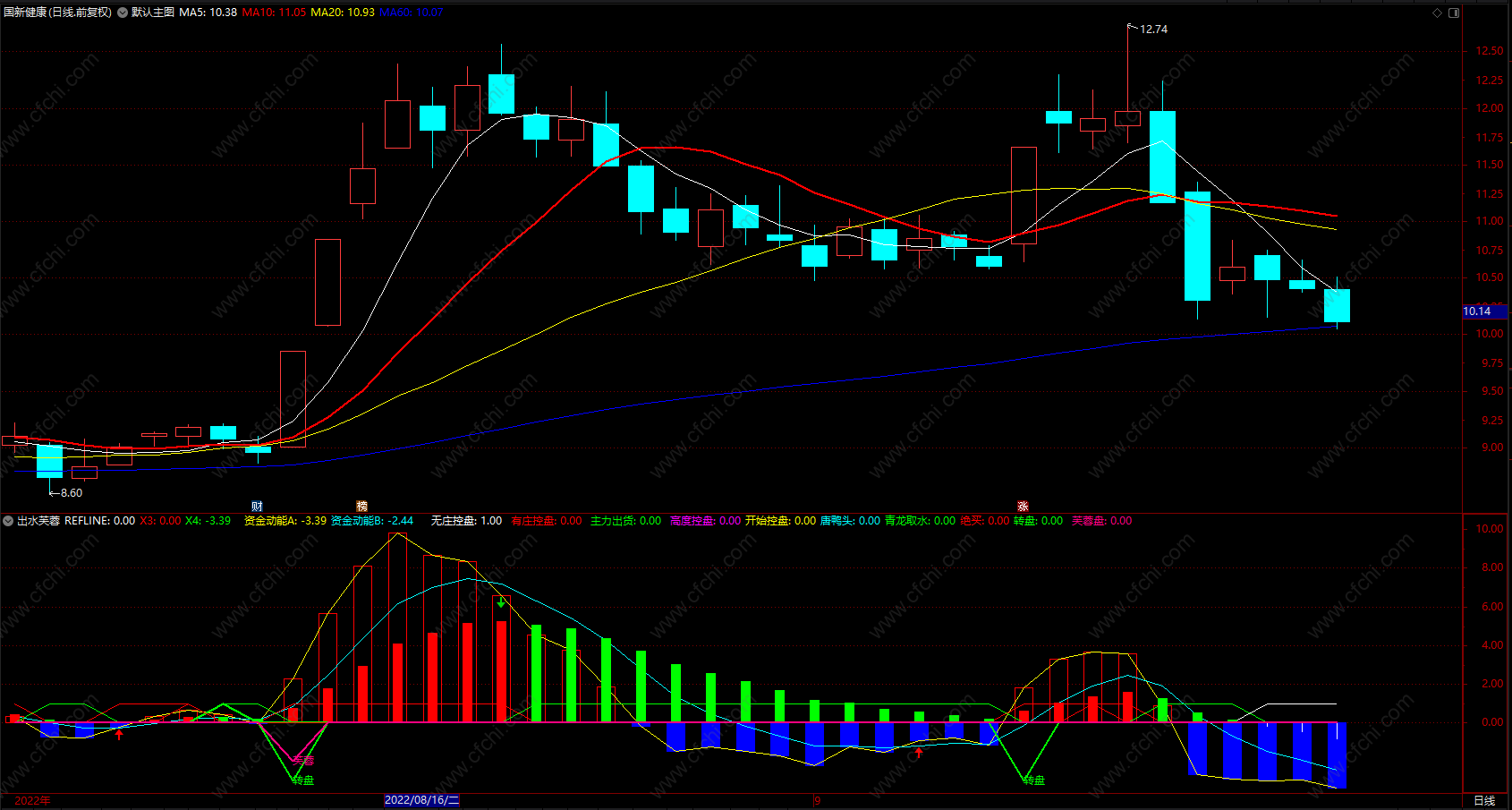The height and width of the screenshot is (810, 1512).
Task: Click the diamond icon at chart top-right
Action: (1438, 13)
